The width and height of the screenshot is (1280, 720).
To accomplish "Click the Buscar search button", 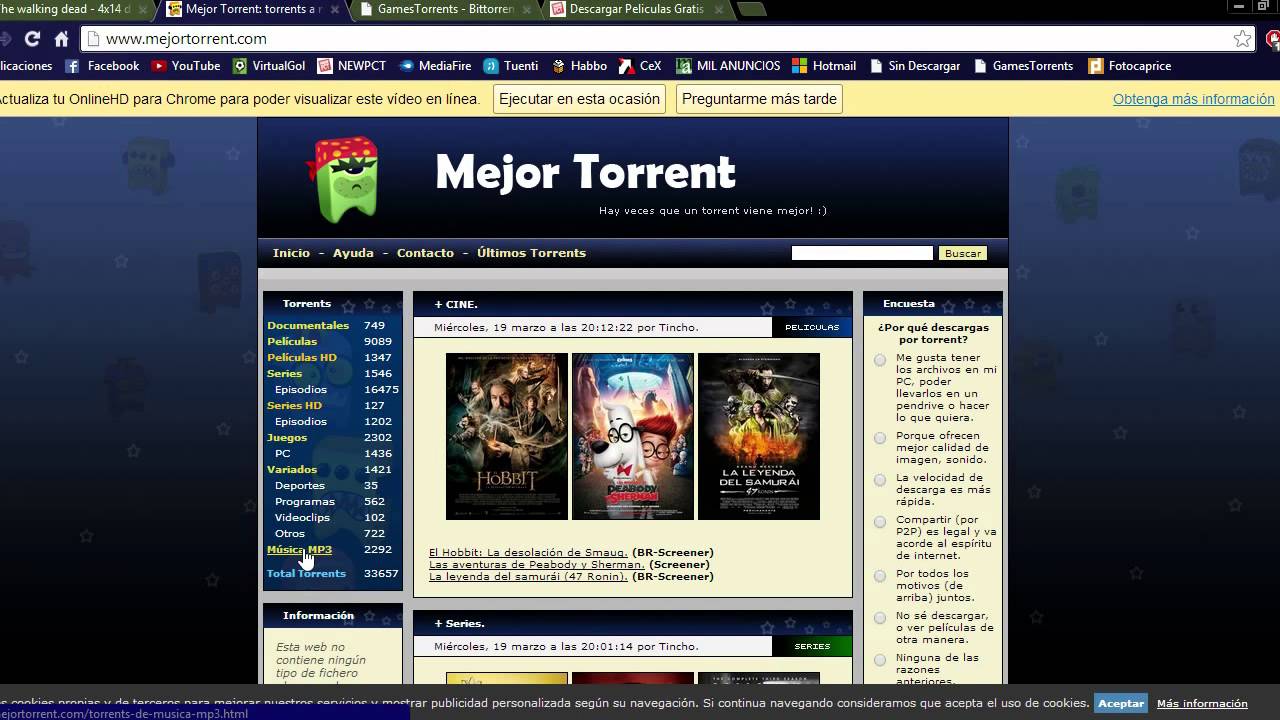I will (x=963, y=253).
